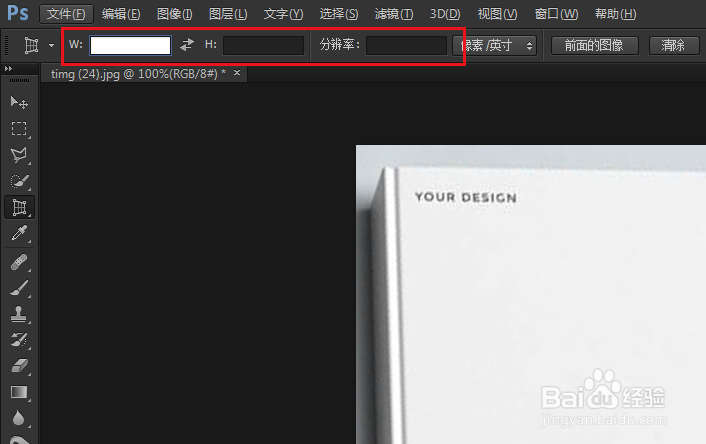
Task: Open the 文件(F) menu
Action: pyautogui.click(x=66, y=14)
